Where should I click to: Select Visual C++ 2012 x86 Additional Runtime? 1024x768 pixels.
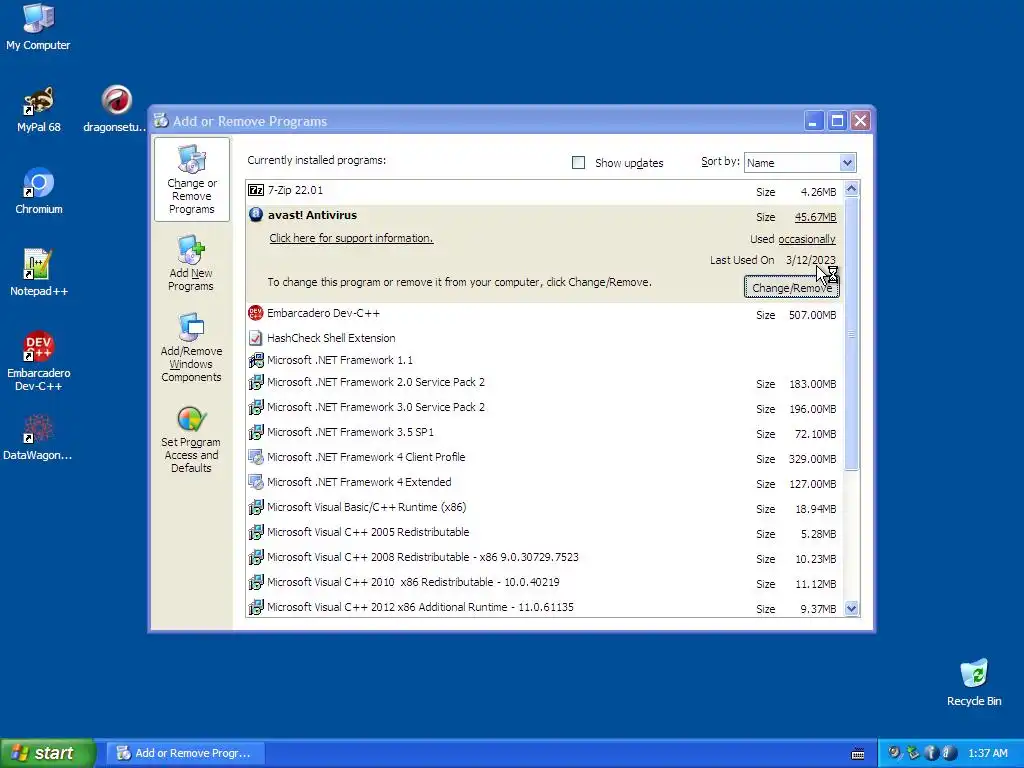[545, 607]
